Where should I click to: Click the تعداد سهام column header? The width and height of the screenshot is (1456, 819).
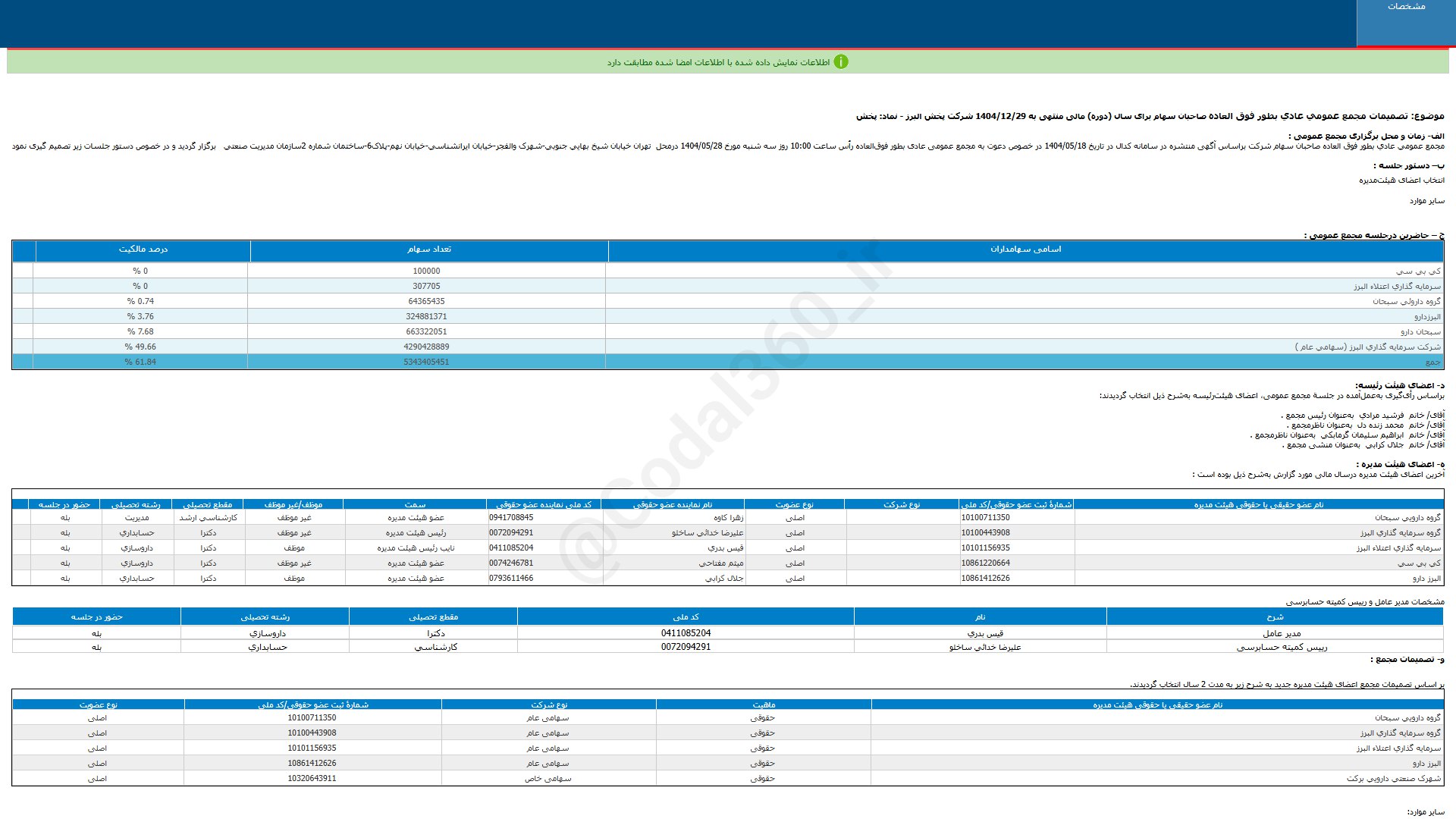tap(428, 249)
